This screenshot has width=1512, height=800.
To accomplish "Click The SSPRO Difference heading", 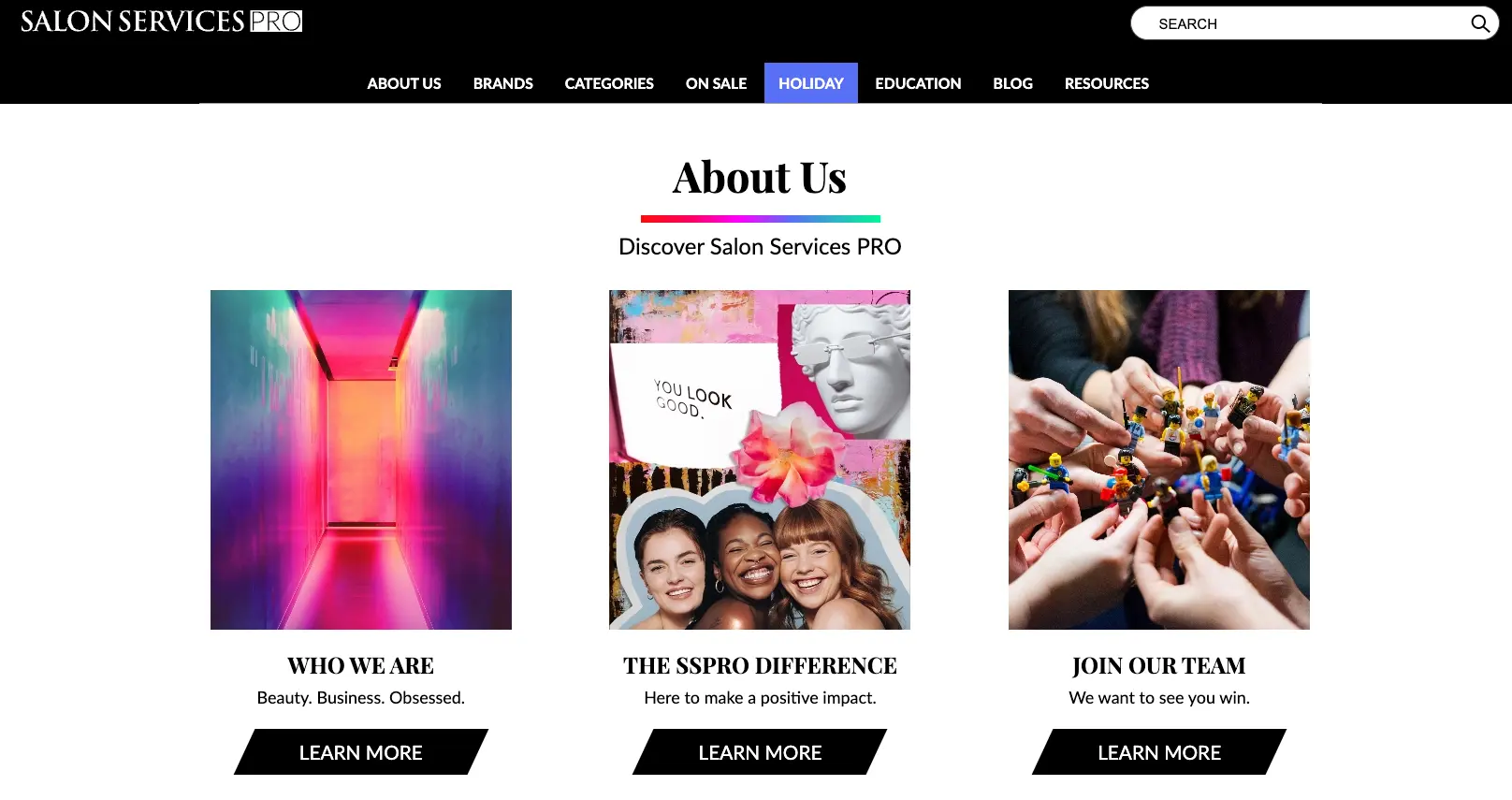I will [760, 666].
